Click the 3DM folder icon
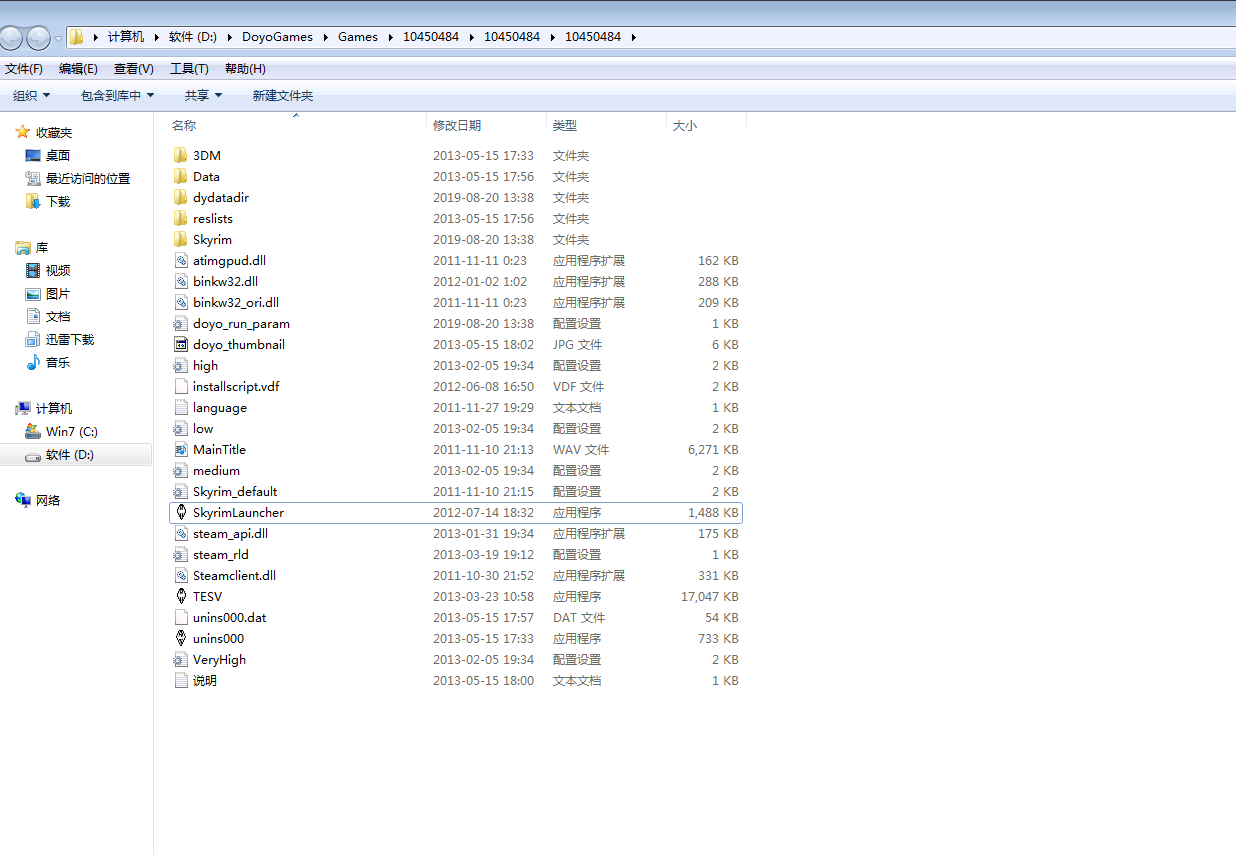The image size is (1236, 855). coord(180,155)
